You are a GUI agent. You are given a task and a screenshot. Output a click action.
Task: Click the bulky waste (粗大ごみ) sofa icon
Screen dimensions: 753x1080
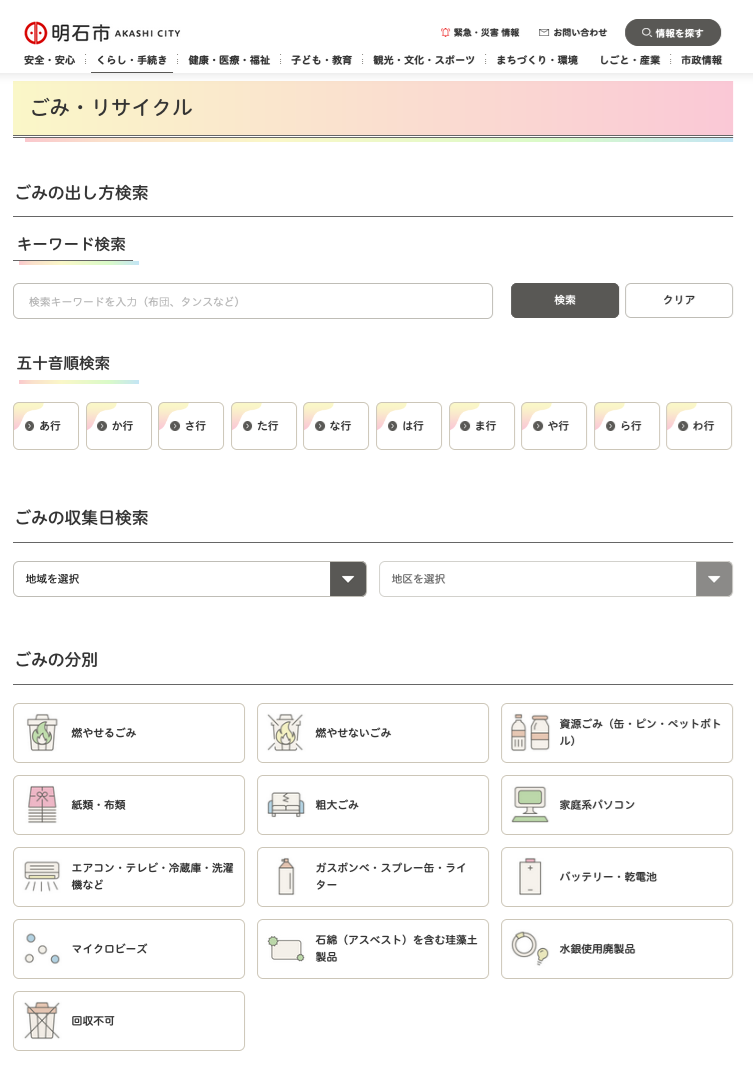point(285,805)
